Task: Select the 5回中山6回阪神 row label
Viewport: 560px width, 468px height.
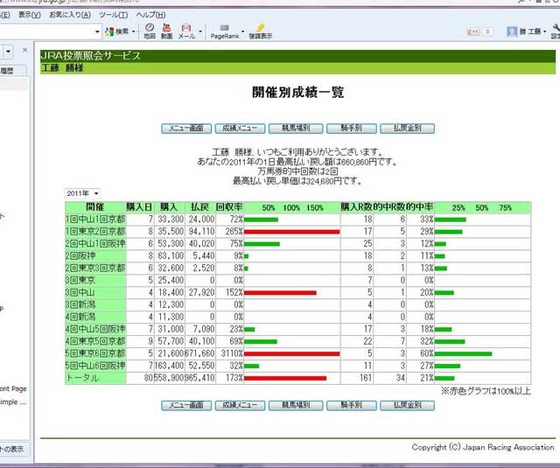Action: pos(95,365)
